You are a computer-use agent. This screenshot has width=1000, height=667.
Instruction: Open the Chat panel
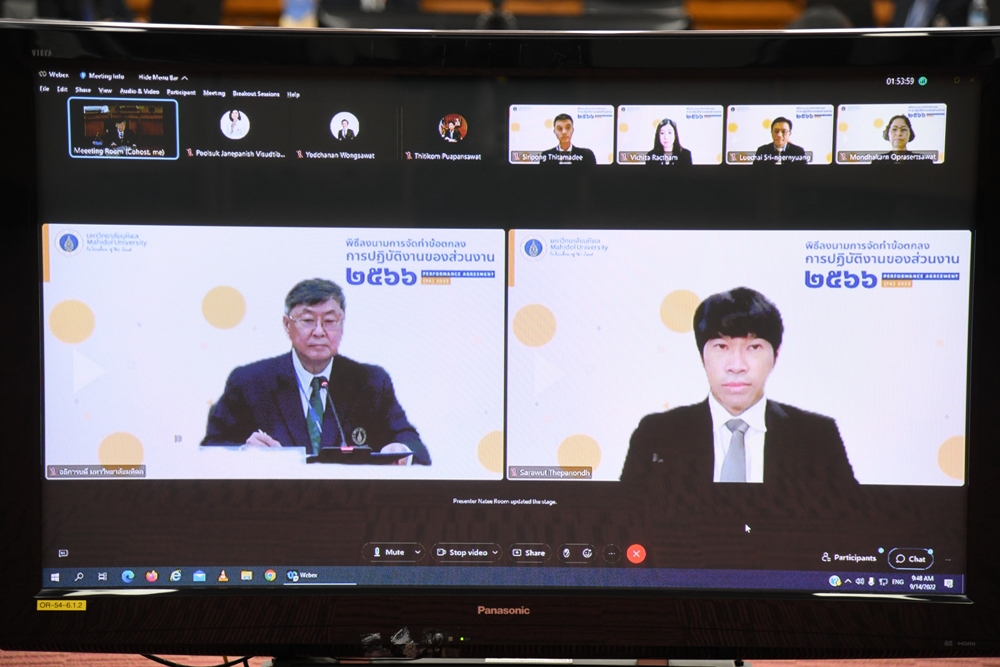(x=910, y=559)
